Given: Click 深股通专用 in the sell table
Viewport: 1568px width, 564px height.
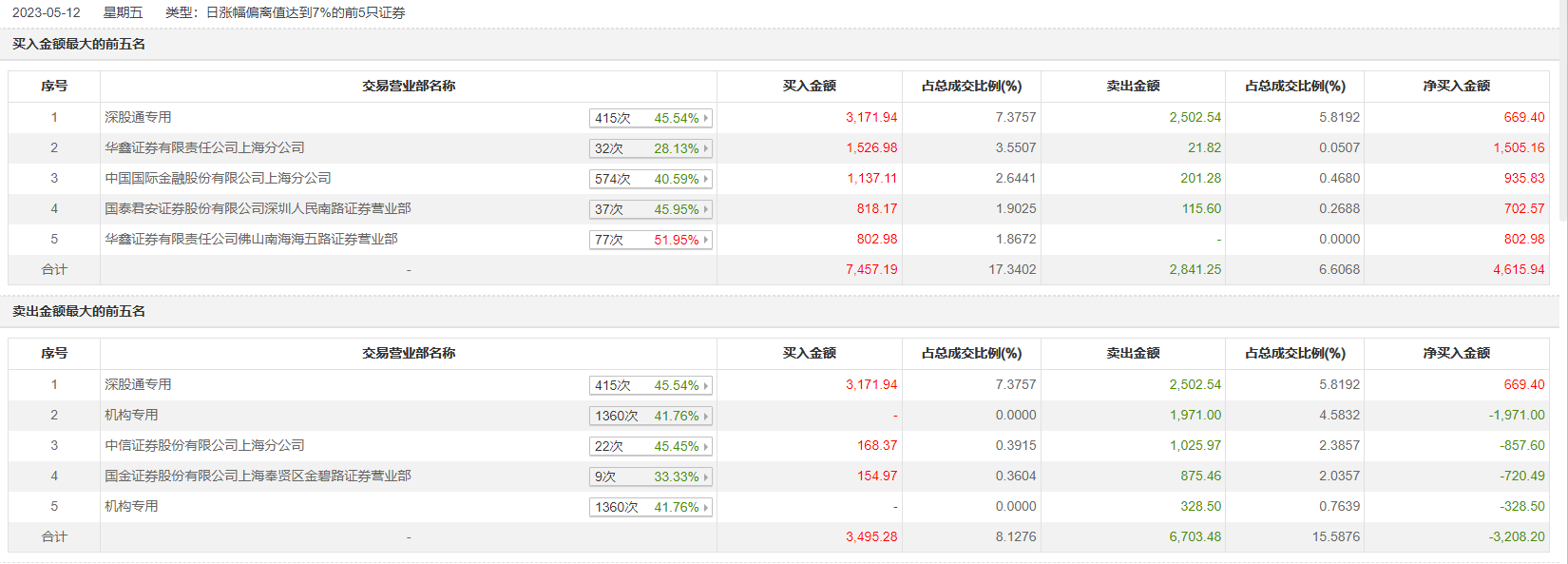Looking at the screenshot, I should 138,384.
